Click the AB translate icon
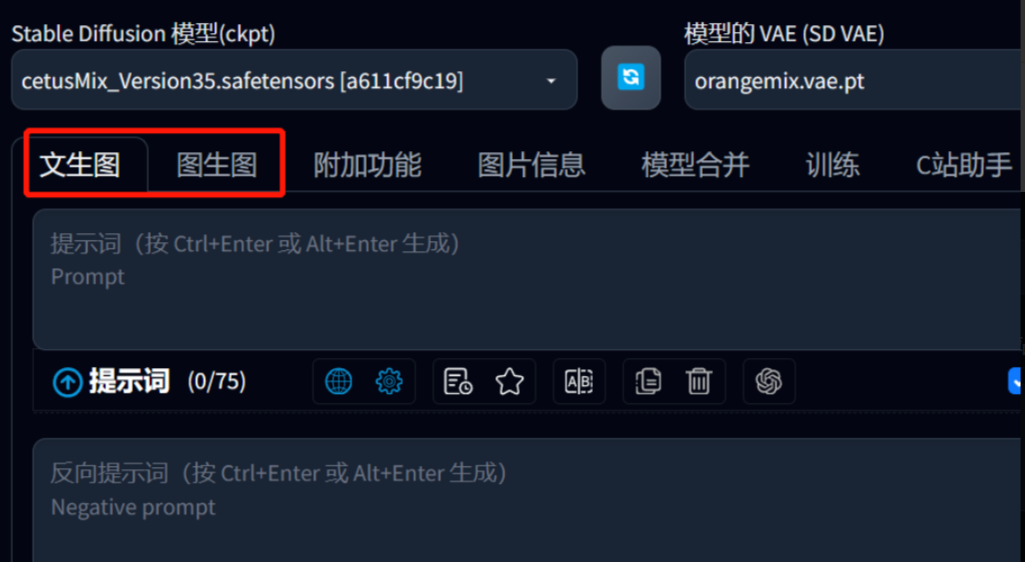The width and height of the screenshot is (1025, 562). pyautogui.click(x=579, y=382)
